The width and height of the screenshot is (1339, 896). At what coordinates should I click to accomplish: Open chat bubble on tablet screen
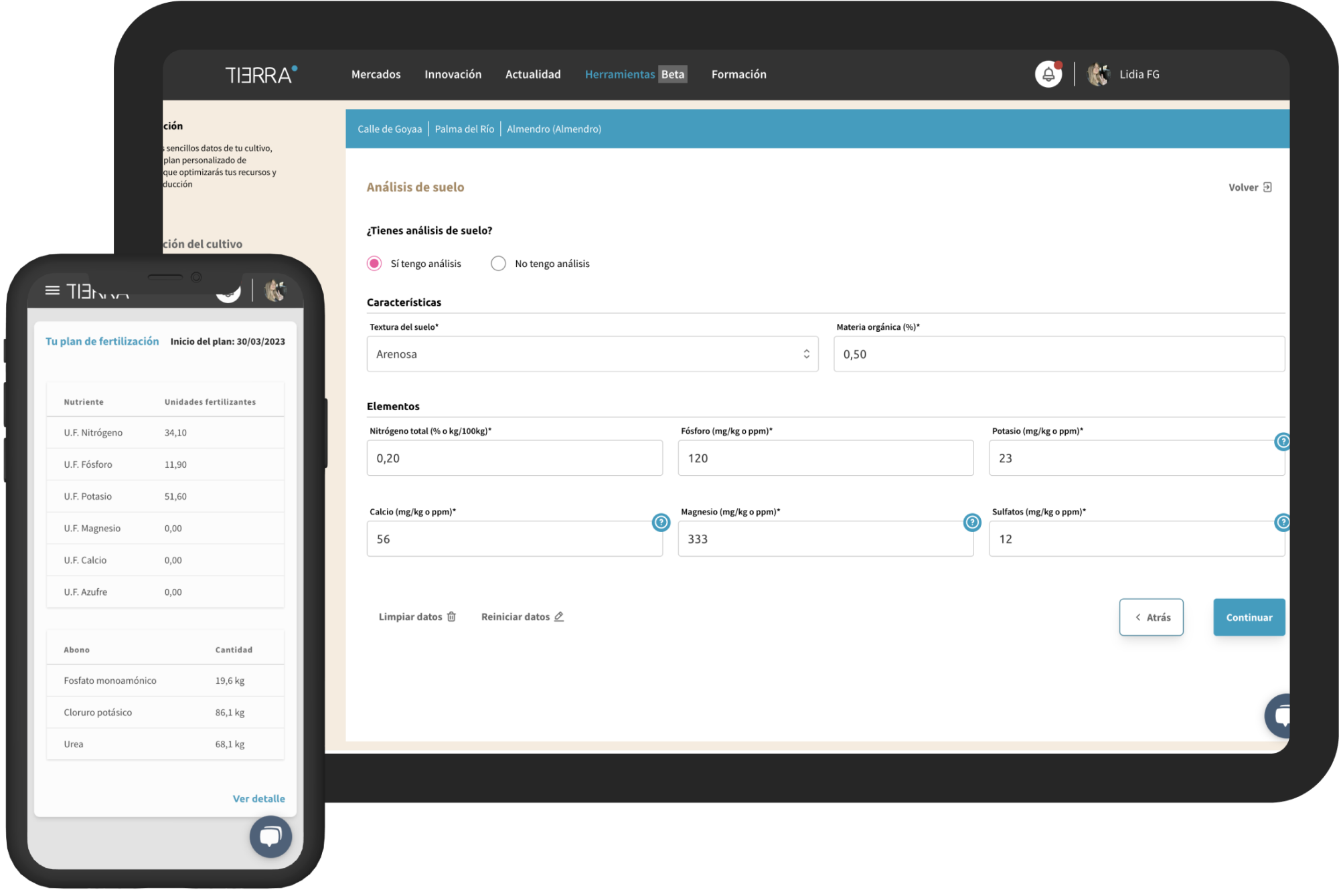(1279, 716)
